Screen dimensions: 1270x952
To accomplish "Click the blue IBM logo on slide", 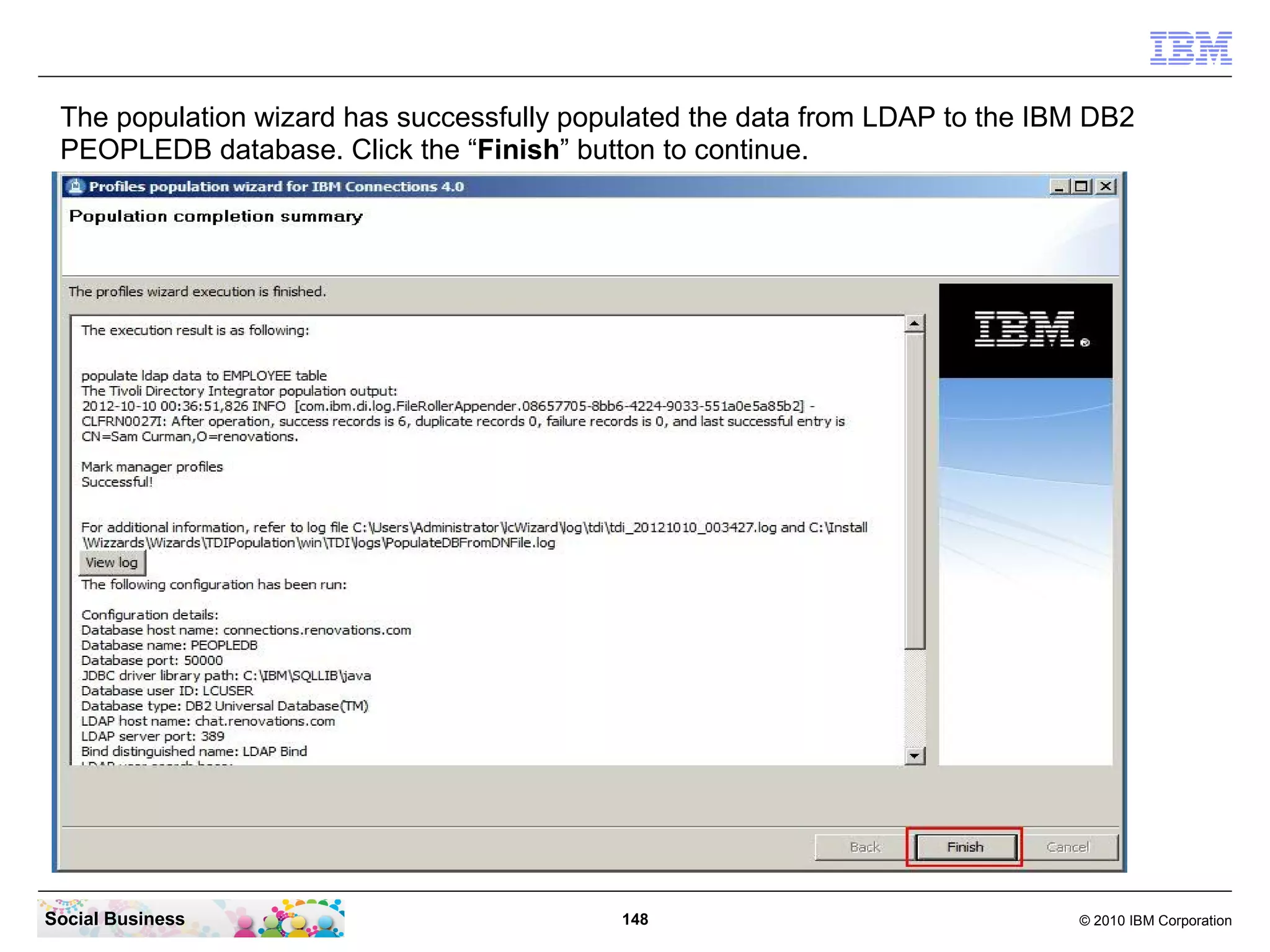I will tap(1191, 48).
